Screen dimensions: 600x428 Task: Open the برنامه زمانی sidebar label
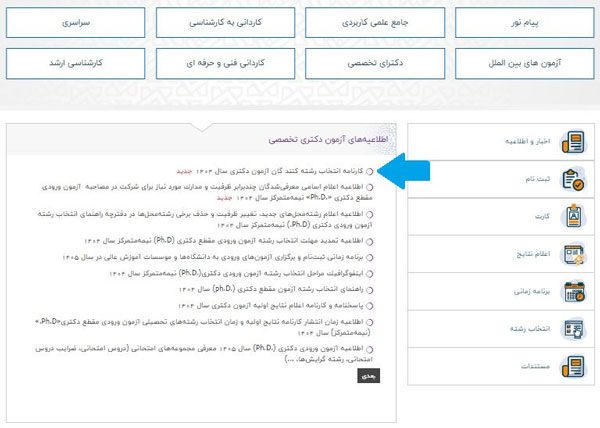point(532,291)
